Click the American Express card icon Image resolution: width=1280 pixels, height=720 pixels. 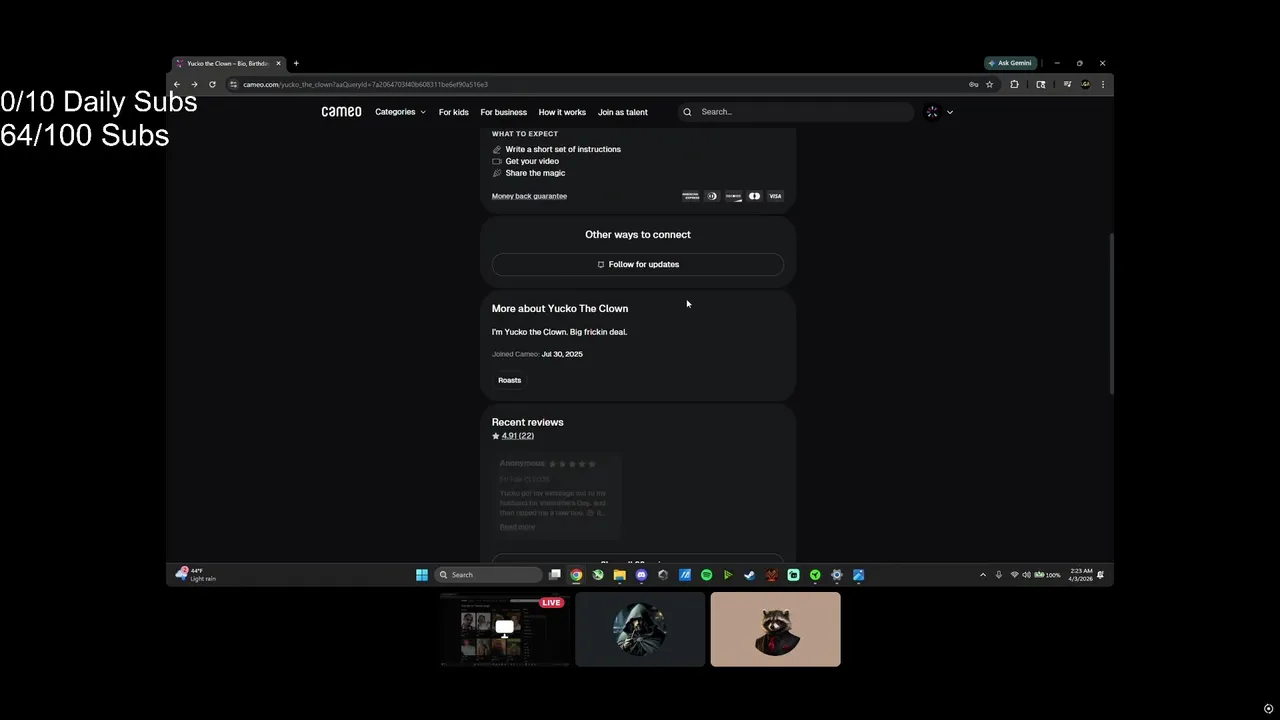click(691, 196)
